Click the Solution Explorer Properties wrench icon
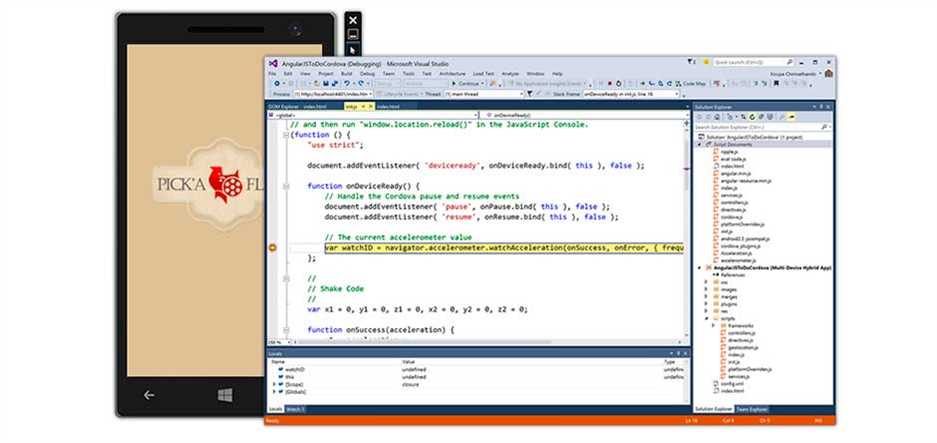The width and height of the screenshot is (937, 443). (x=782, y=117)
